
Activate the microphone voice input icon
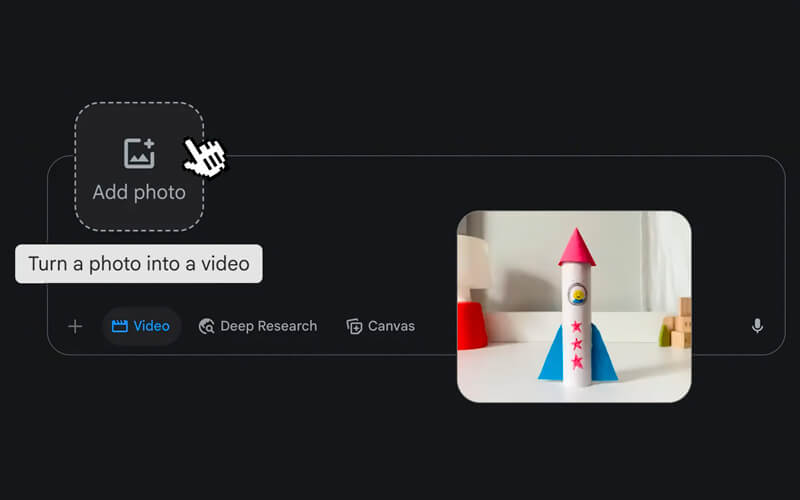click(757, 326)
